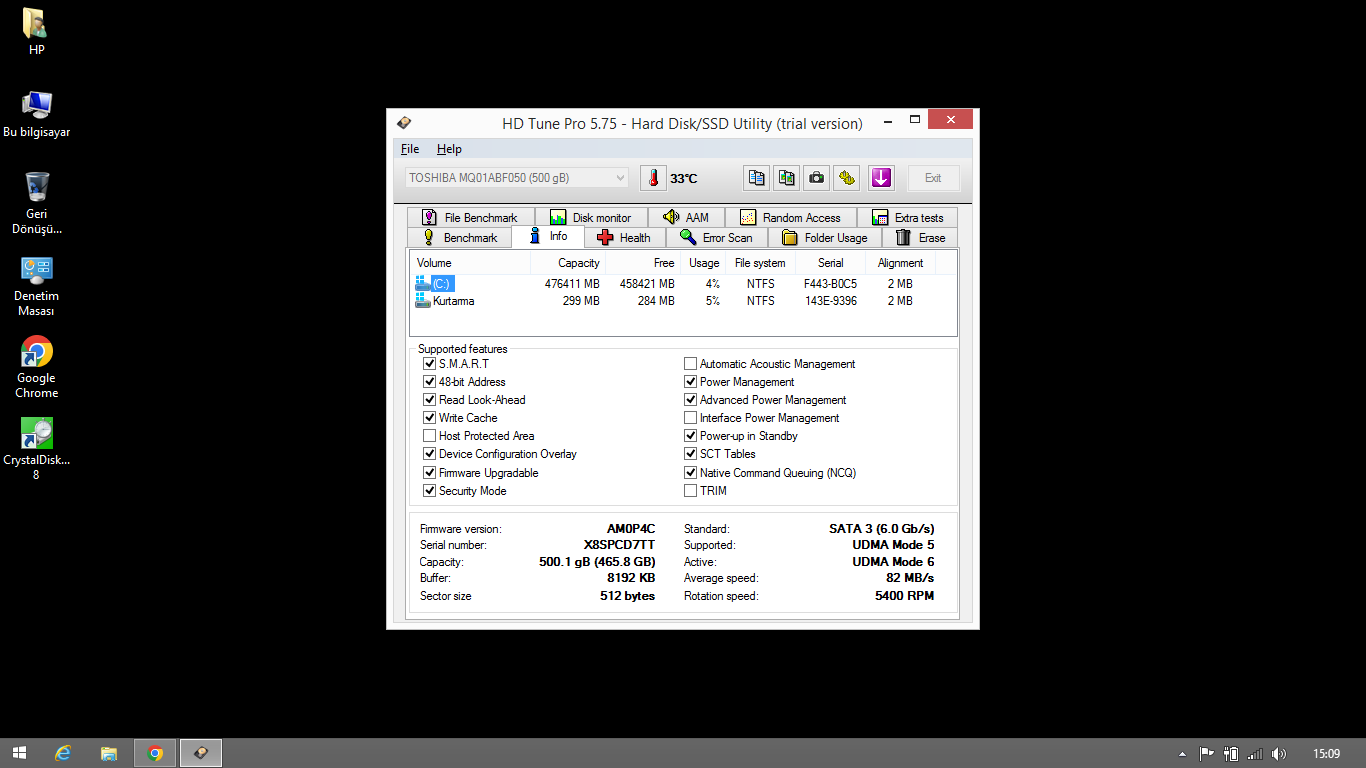Click the volume speaker tray icon
The width and height of the screenshot is (1366, 768).
[x=1279, y=753]
